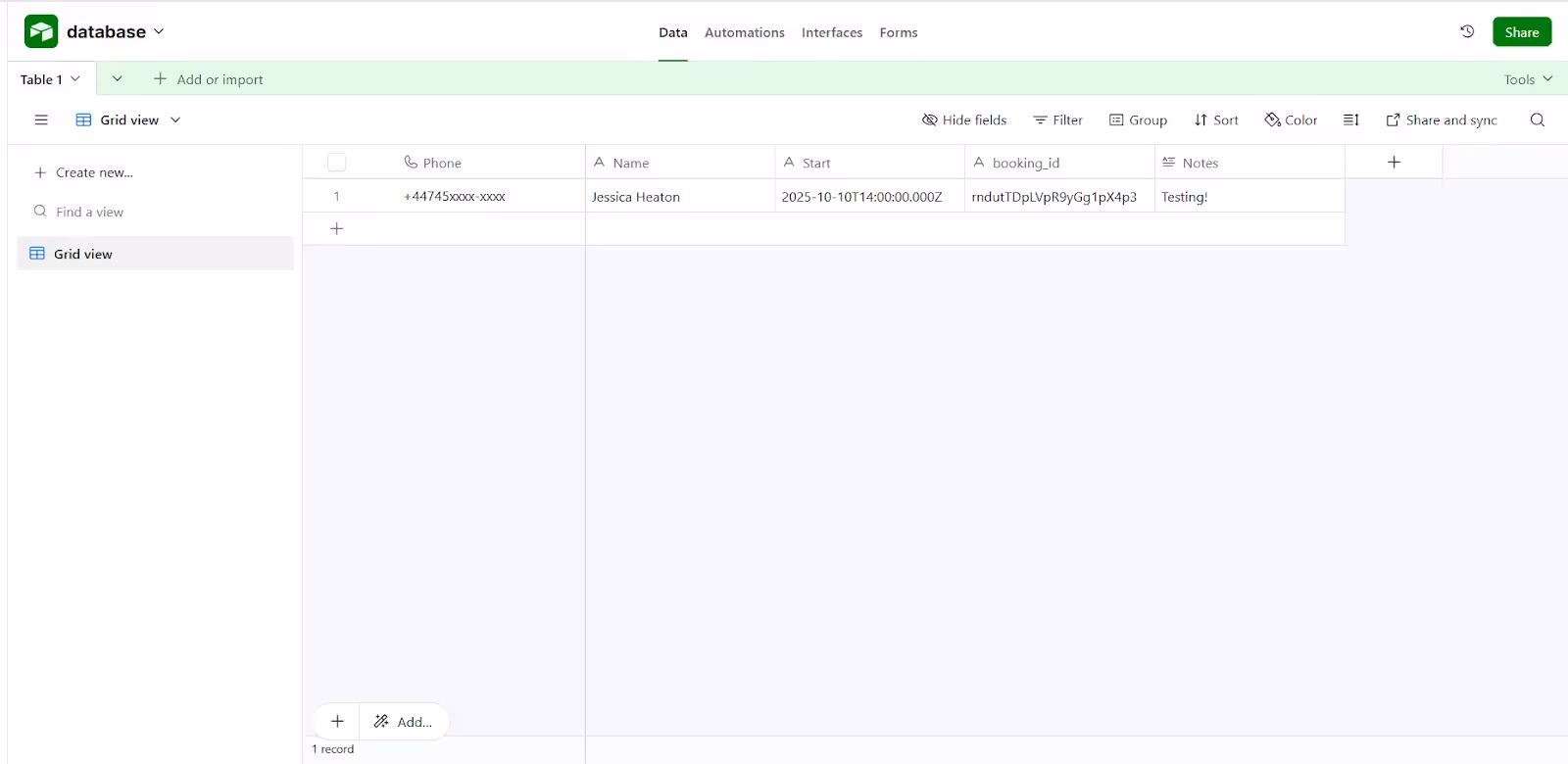Screen dimensions: 1568x764
Task: Click the row height icon
Action: [1351, 119]
